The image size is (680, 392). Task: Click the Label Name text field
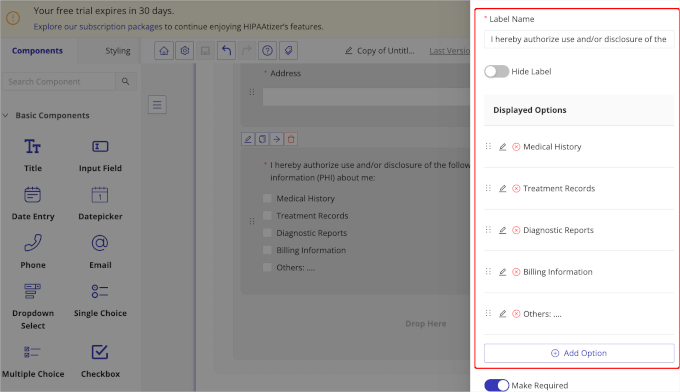click(579, 39)
